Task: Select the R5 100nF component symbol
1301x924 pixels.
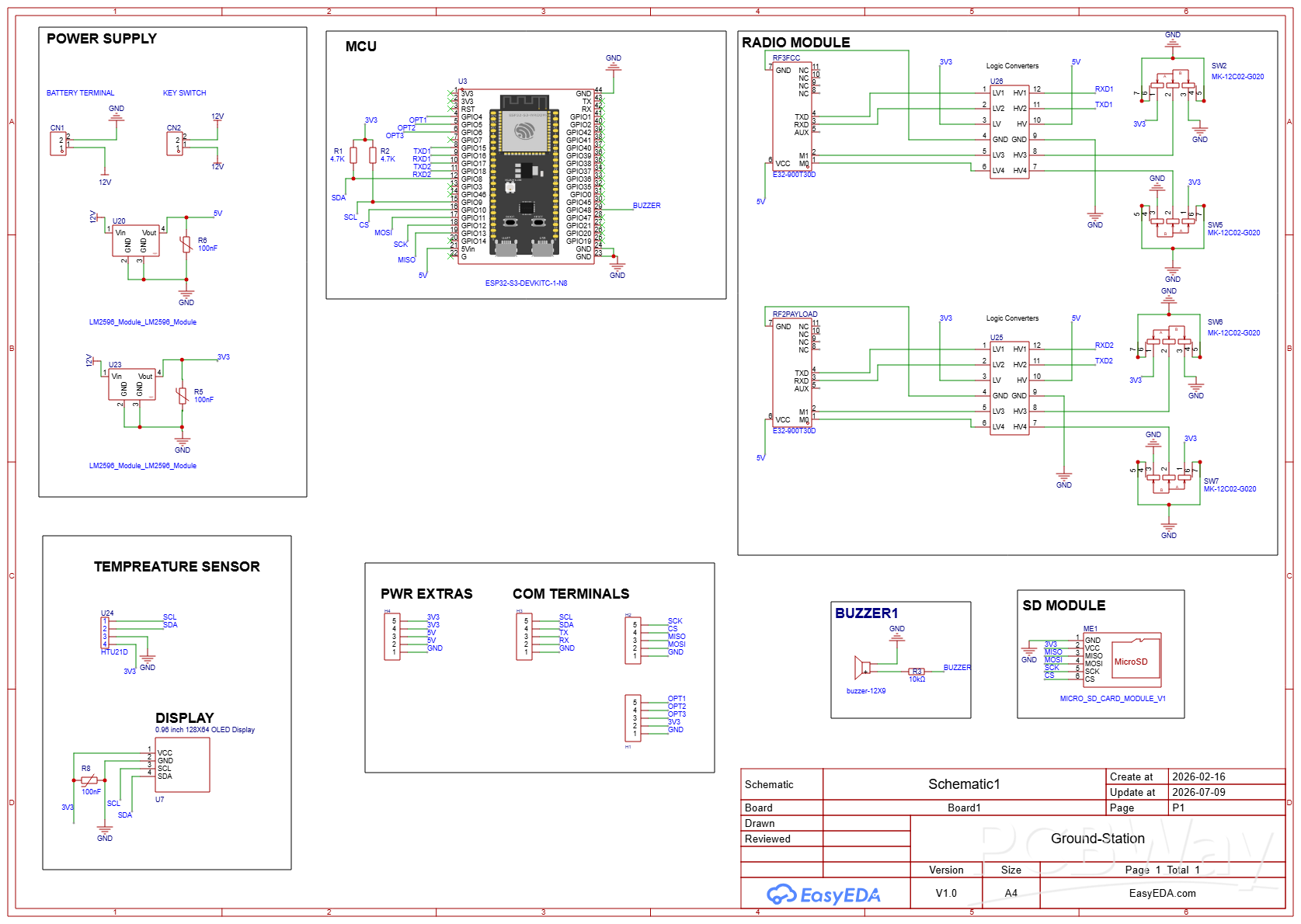Action: point(183,396)
